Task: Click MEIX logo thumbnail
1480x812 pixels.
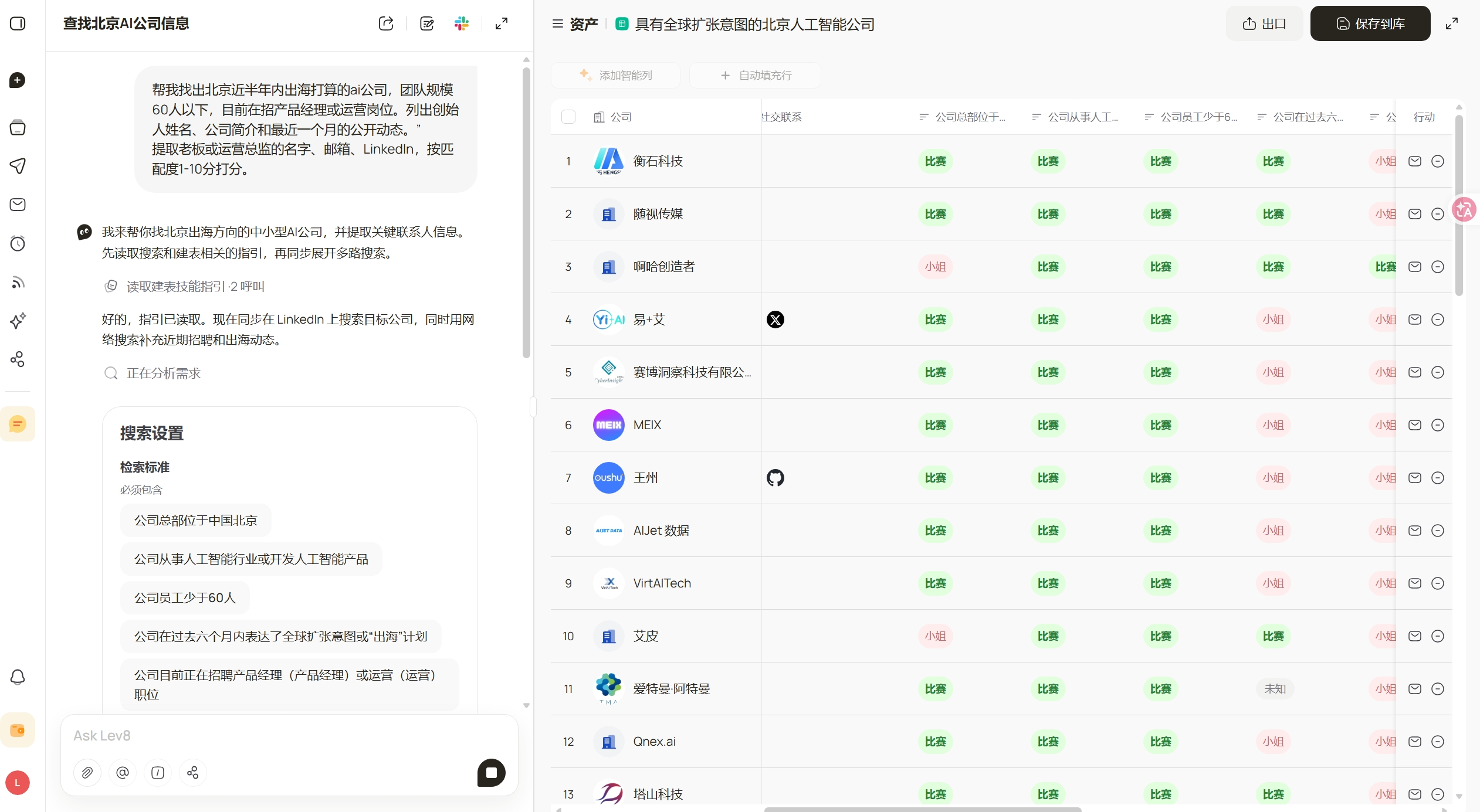Action: tap(609, 425)
